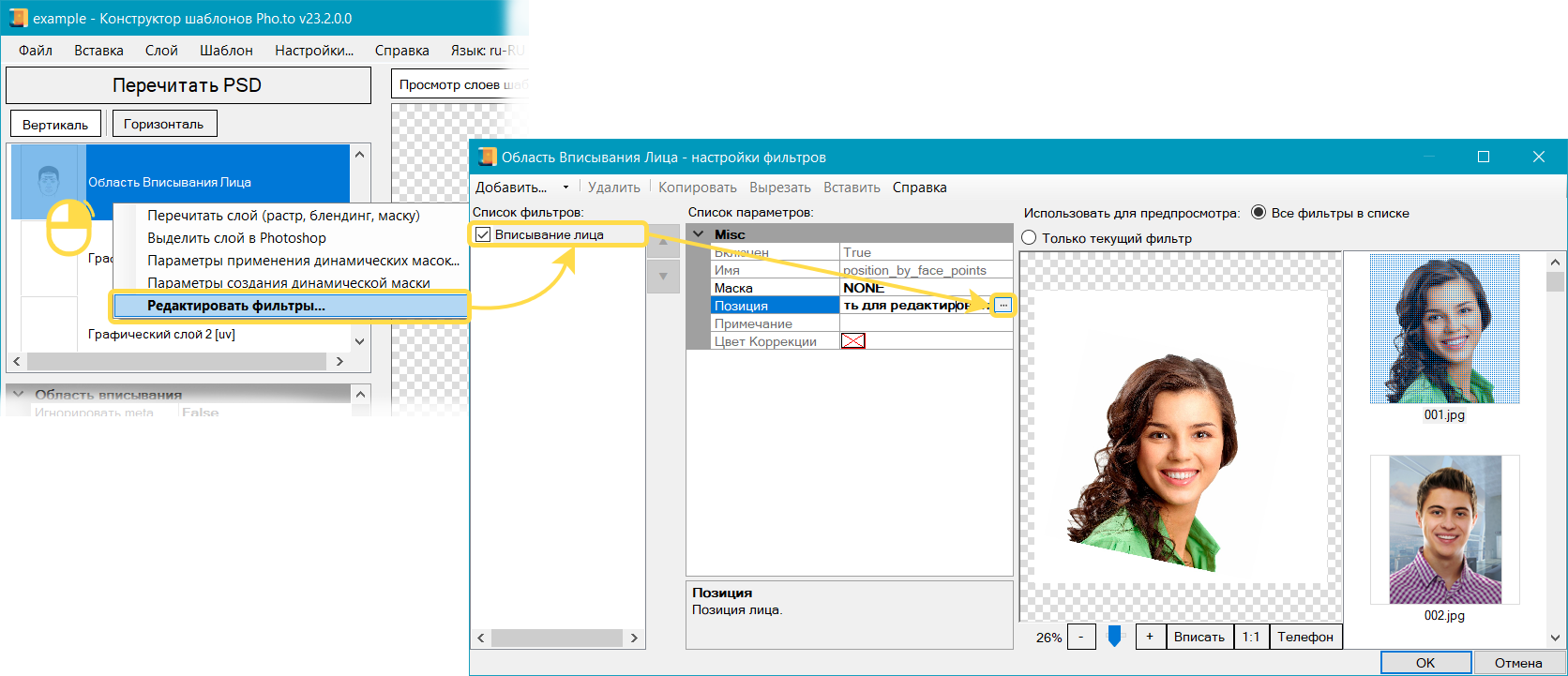This screenshot has height=676, width=1568.
Task: Select Все фильтры в списке radio option
Action: pyautogui.click(x=1259, y=213)
